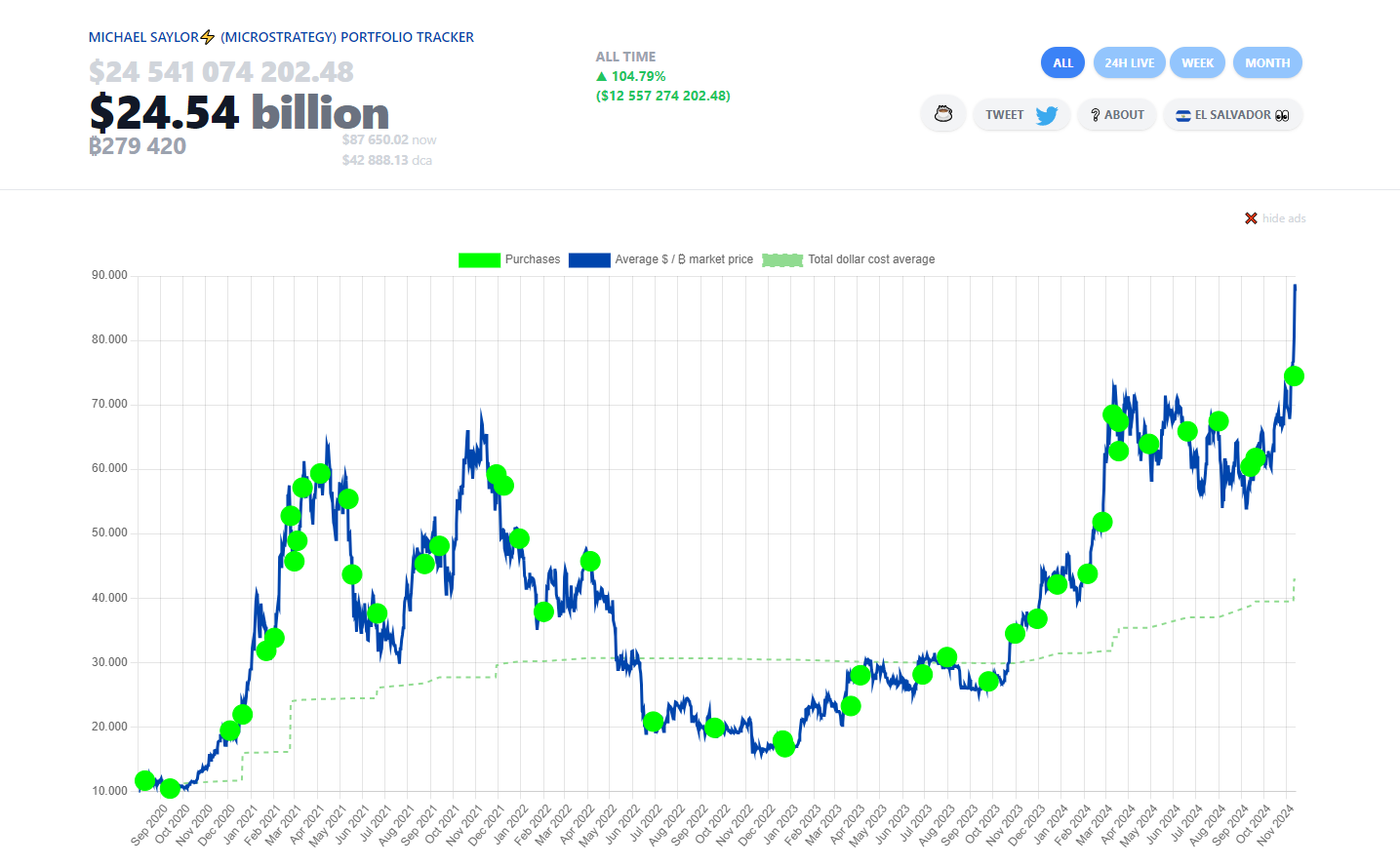Screen dimensions: 1400x867
Task: Click the red X hide ads icon
Action: tap(1251, 218)
